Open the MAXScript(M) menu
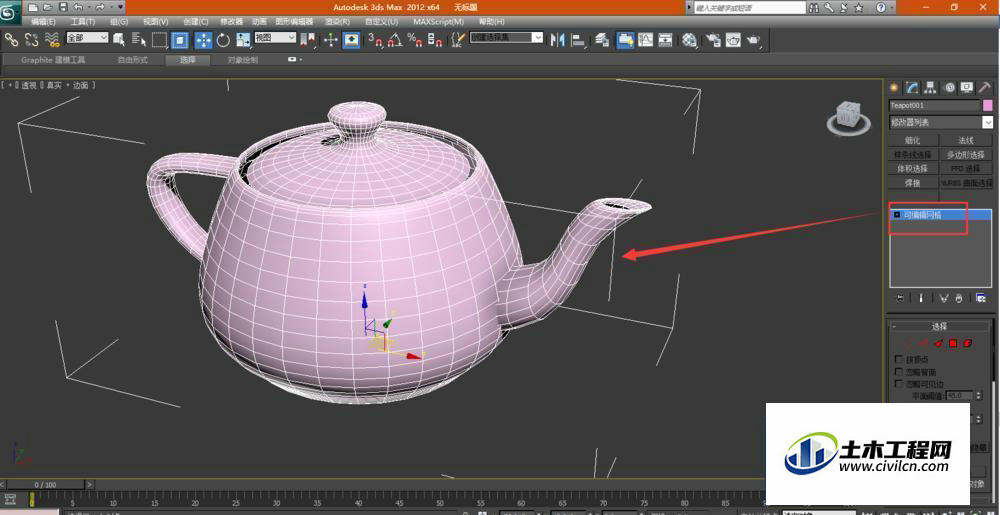This screenshot has height=515, width=1000. pyautogui.click(x=438, y=22)
